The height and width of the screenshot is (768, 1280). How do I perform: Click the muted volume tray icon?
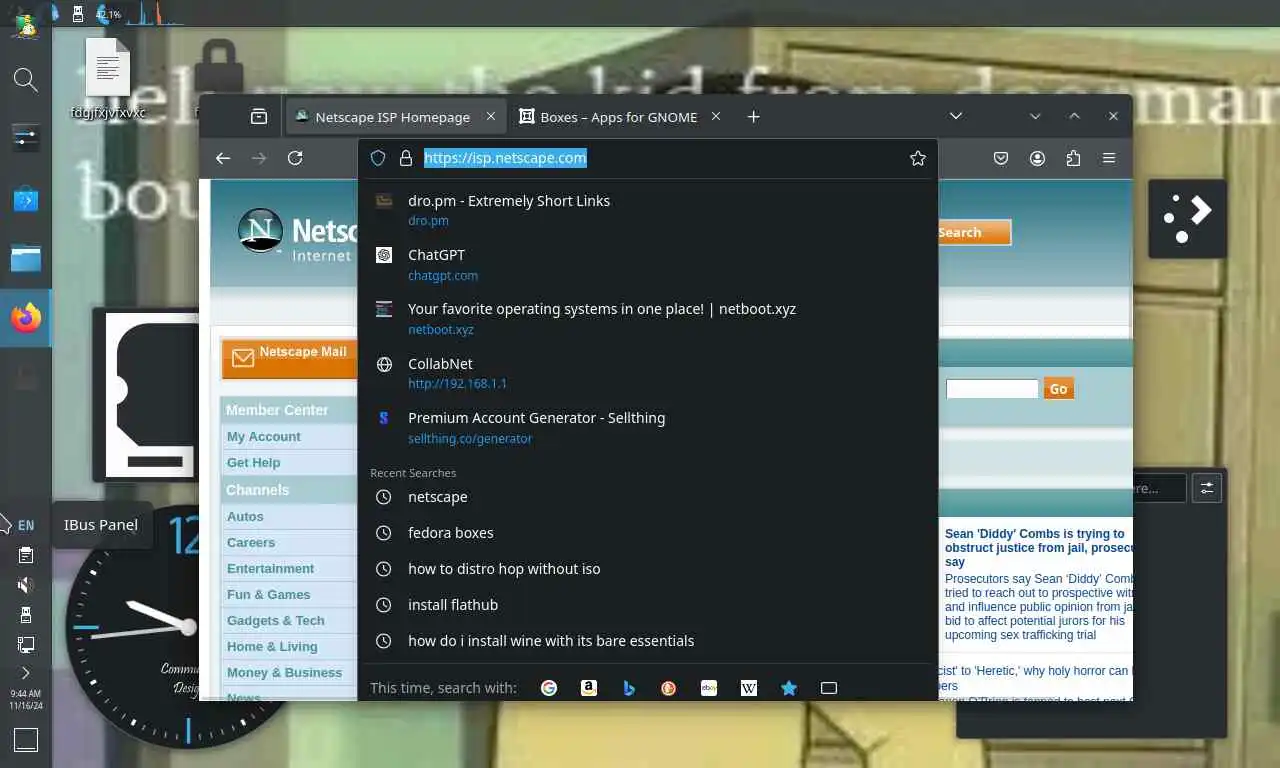26,585
